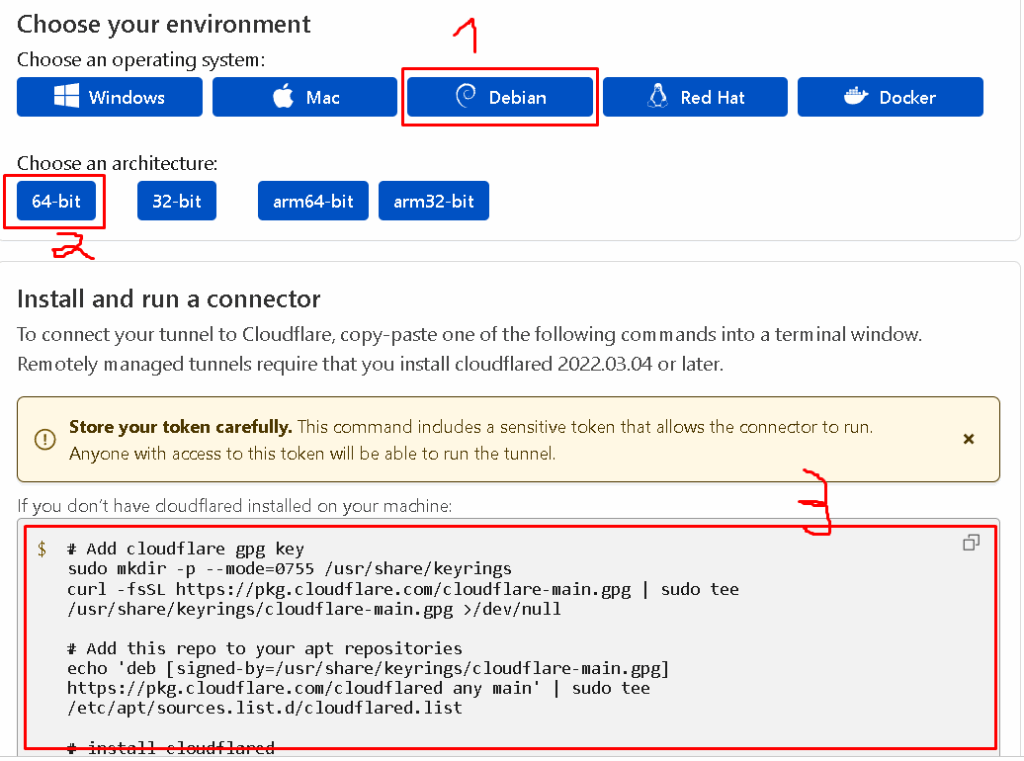Image resolution: width=1024 pixels, height=761 pixels.
Task: Copy the cloudflared install commands
Action: pyautogui.click(x=971, y=543)
